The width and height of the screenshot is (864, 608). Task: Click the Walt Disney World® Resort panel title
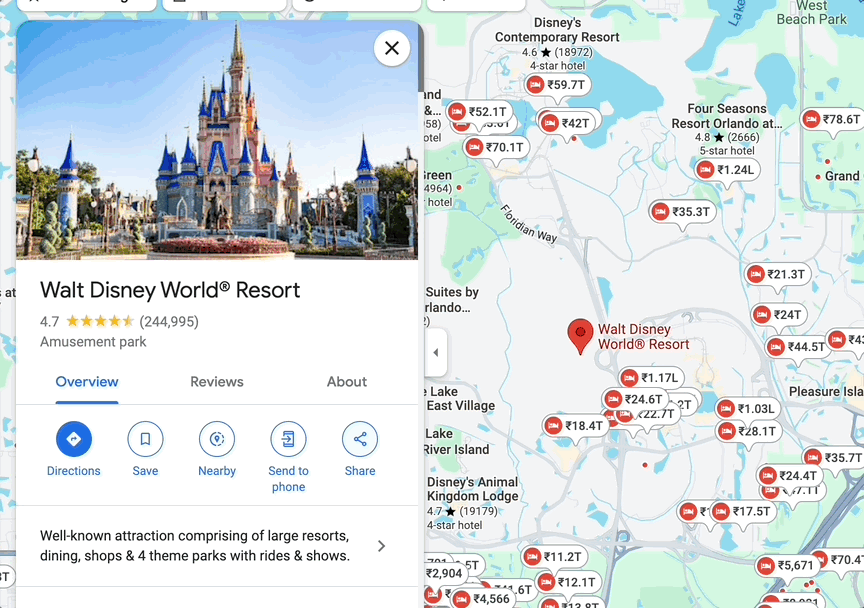point(170,290)
